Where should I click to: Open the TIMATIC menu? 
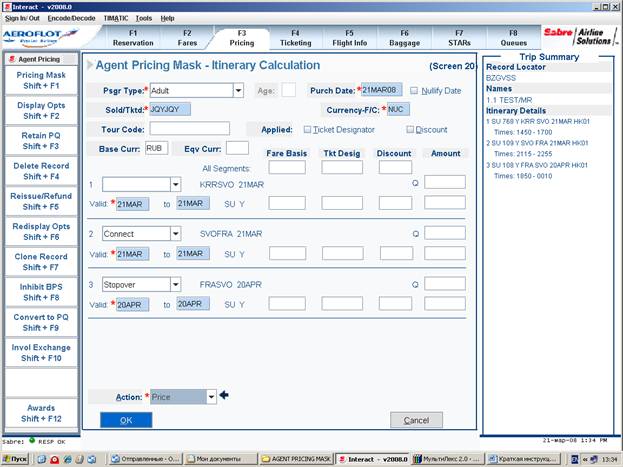pyautogui.click(x=116, y=18)
